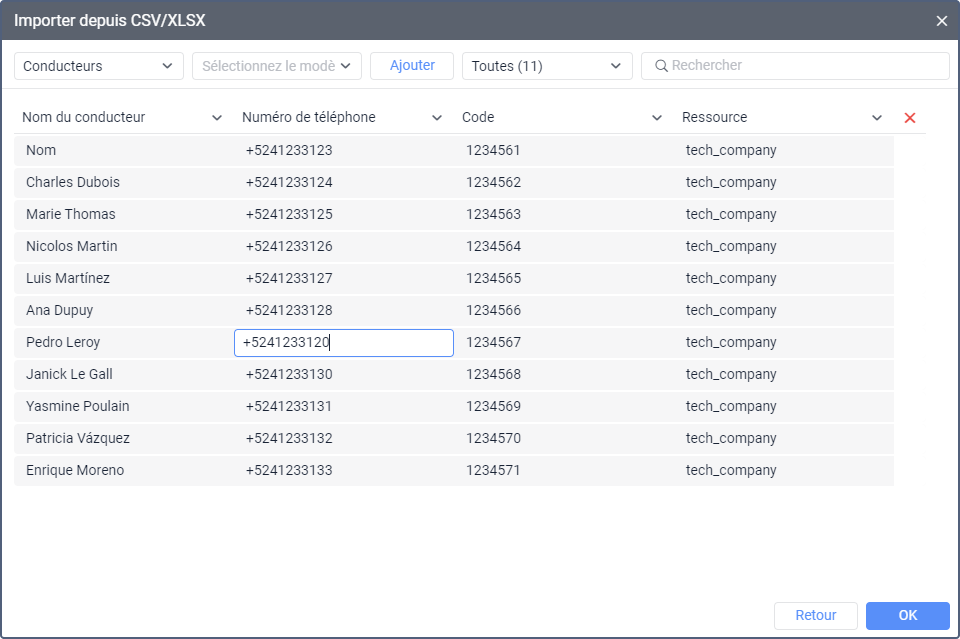Click the Ajouter button
The height and width of the screenshot is (639, 960).
(412, 65)
